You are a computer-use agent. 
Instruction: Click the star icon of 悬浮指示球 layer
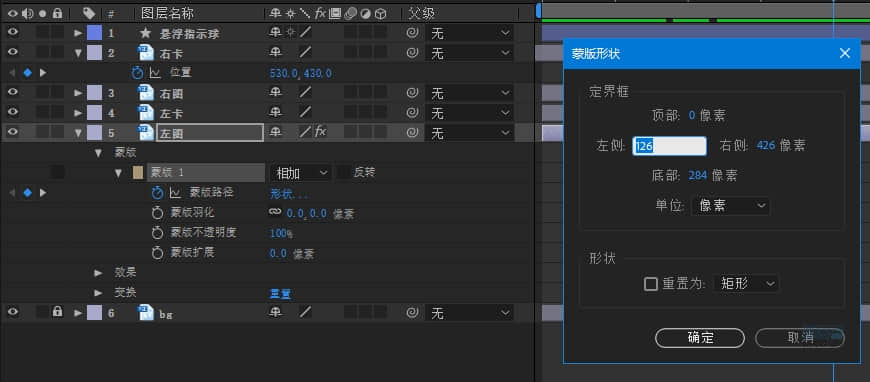pyautogui.click(x=145, y=33)
